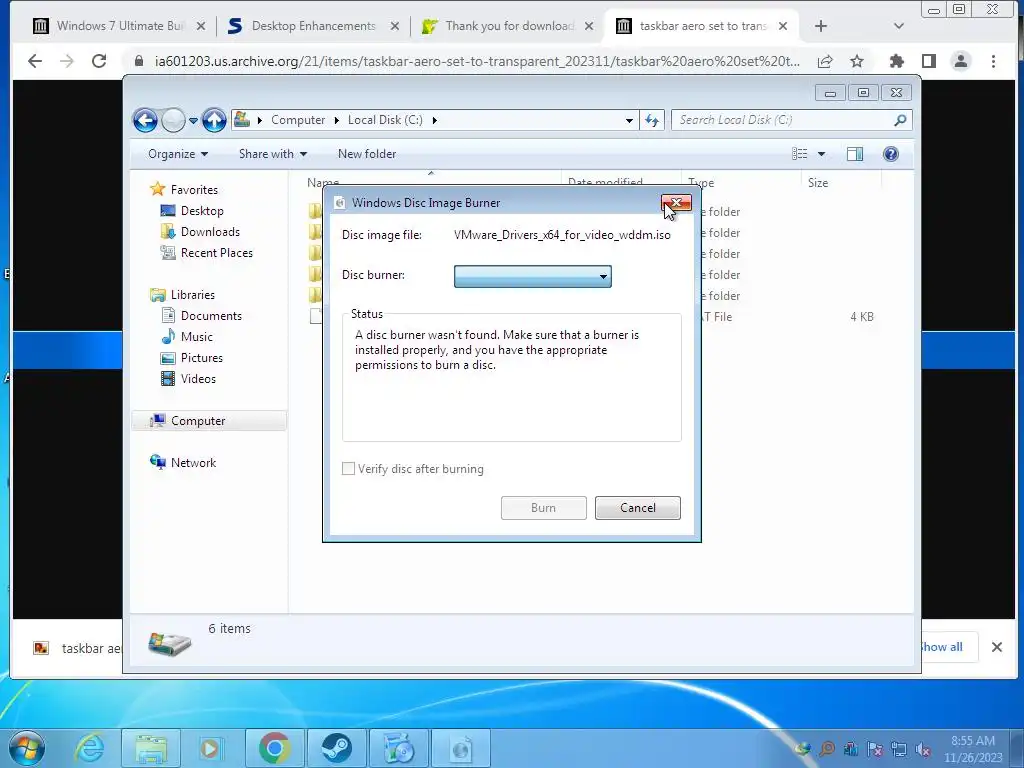Reload the page in Chrome
The height and width of the screenshot is (768, 1024).
point(99,61)
